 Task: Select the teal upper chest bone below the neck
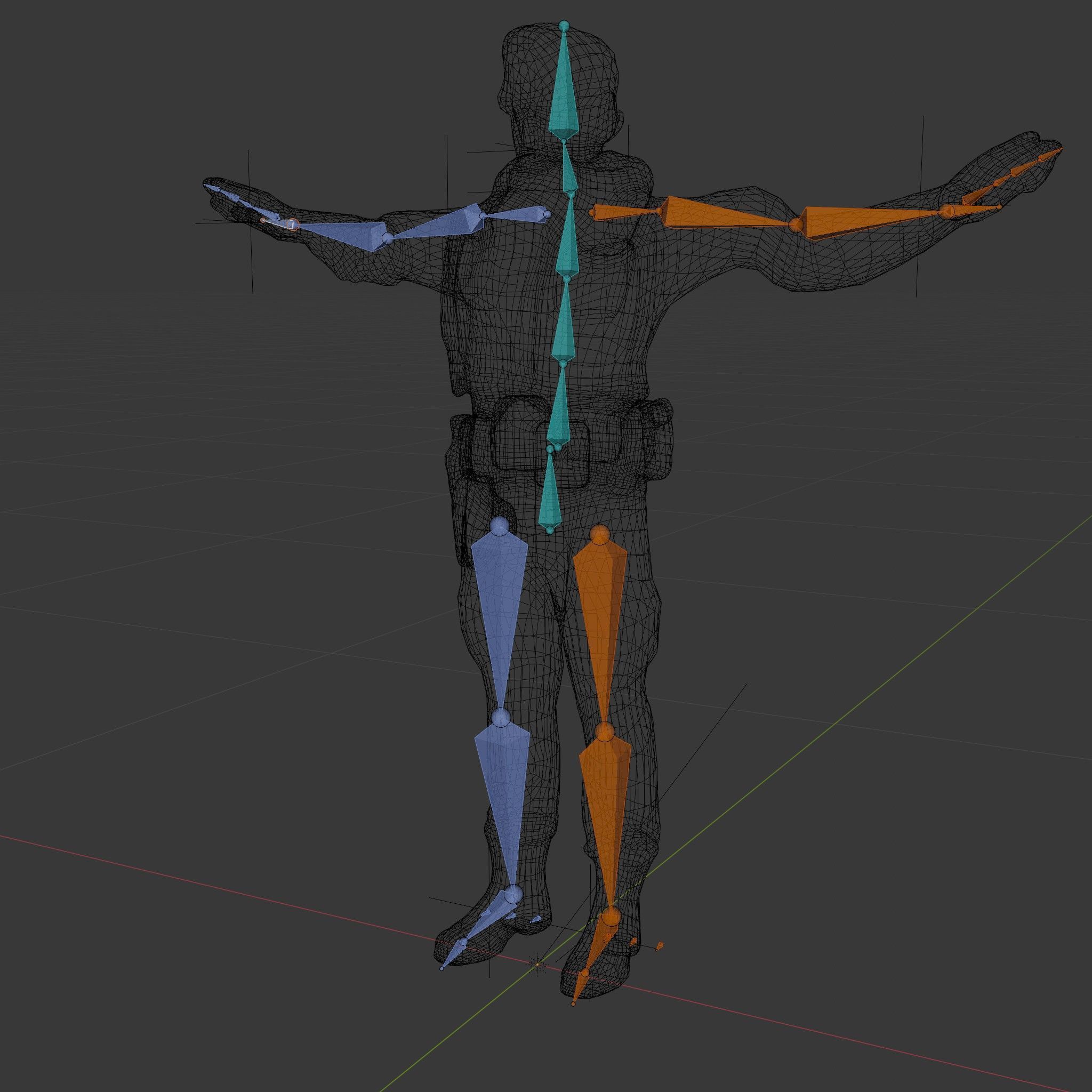pyautogui.click(x=566, y=237)
